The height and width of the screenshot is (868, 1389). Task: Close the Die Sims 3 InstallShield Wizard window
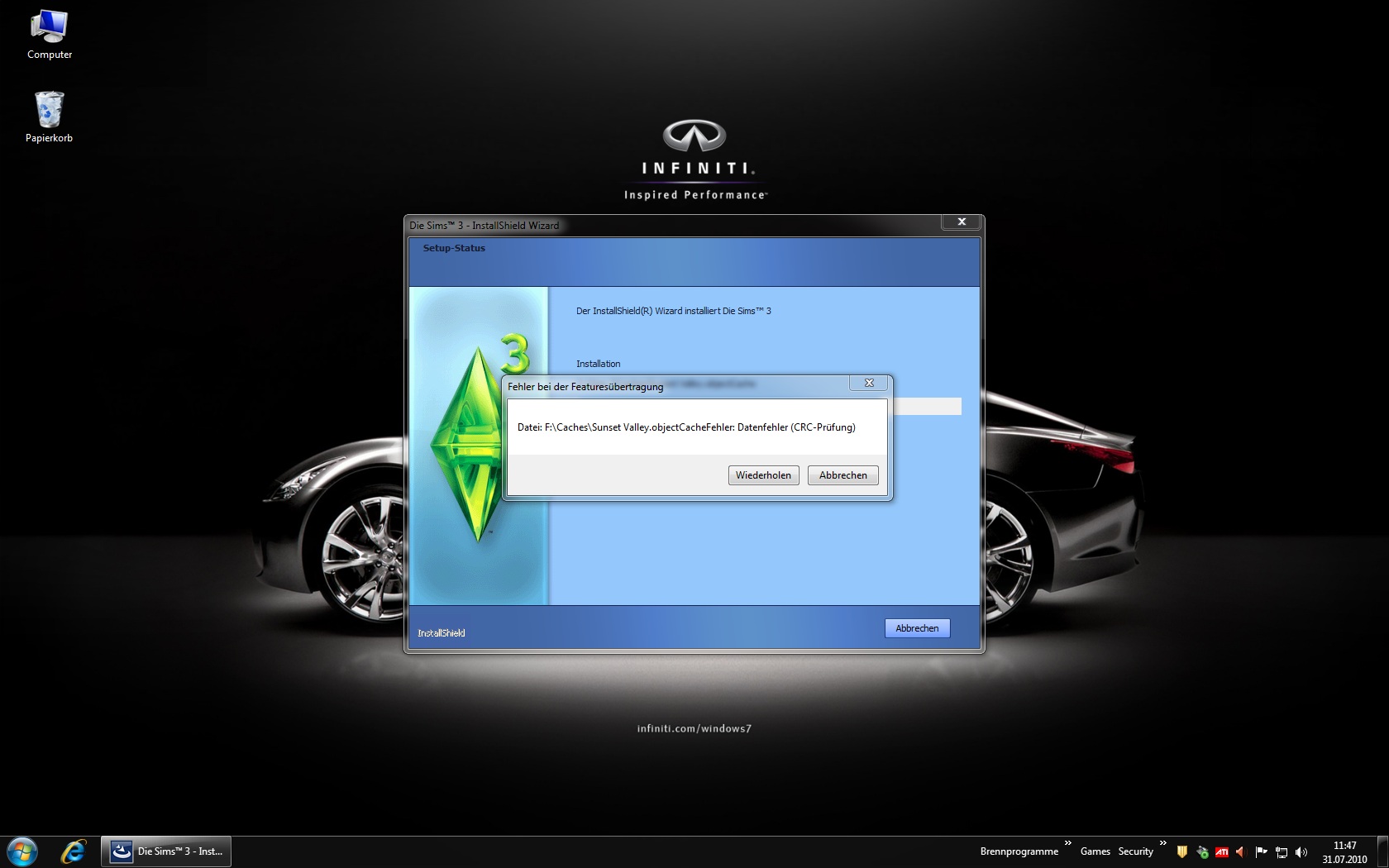click(x=962, y=222)
